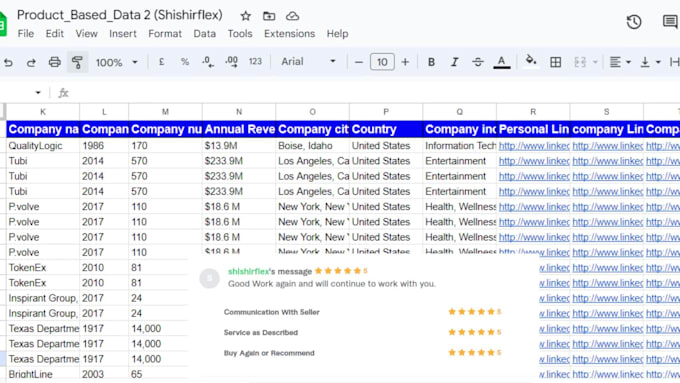Open the Help menu
The height and width of the screenshot is (383, 680).
337,34
